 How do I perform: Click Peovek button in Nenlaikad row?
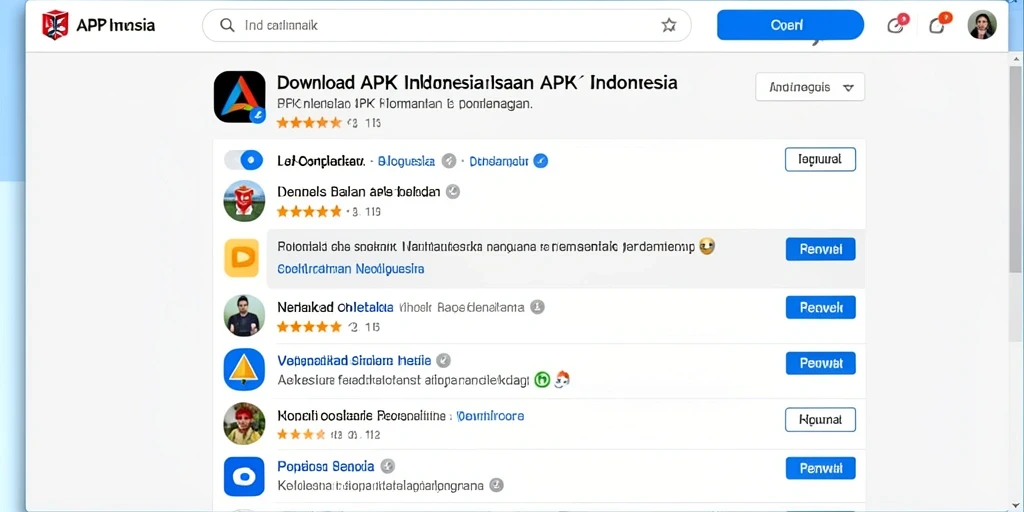(x=820, y=307)
